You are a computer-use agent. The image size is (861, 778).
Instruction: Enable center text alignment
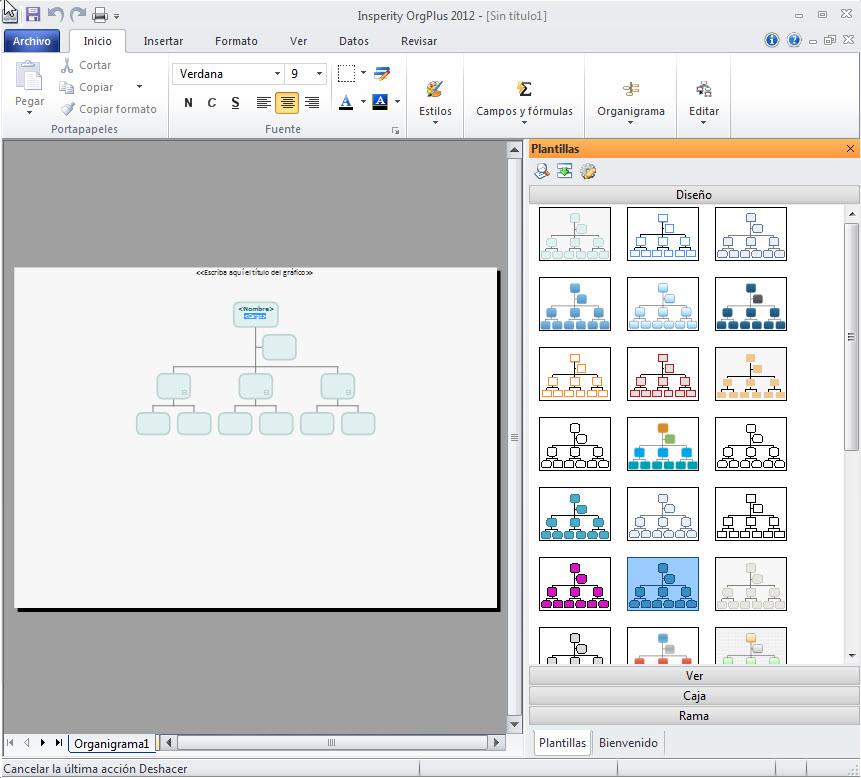point(287,103)
